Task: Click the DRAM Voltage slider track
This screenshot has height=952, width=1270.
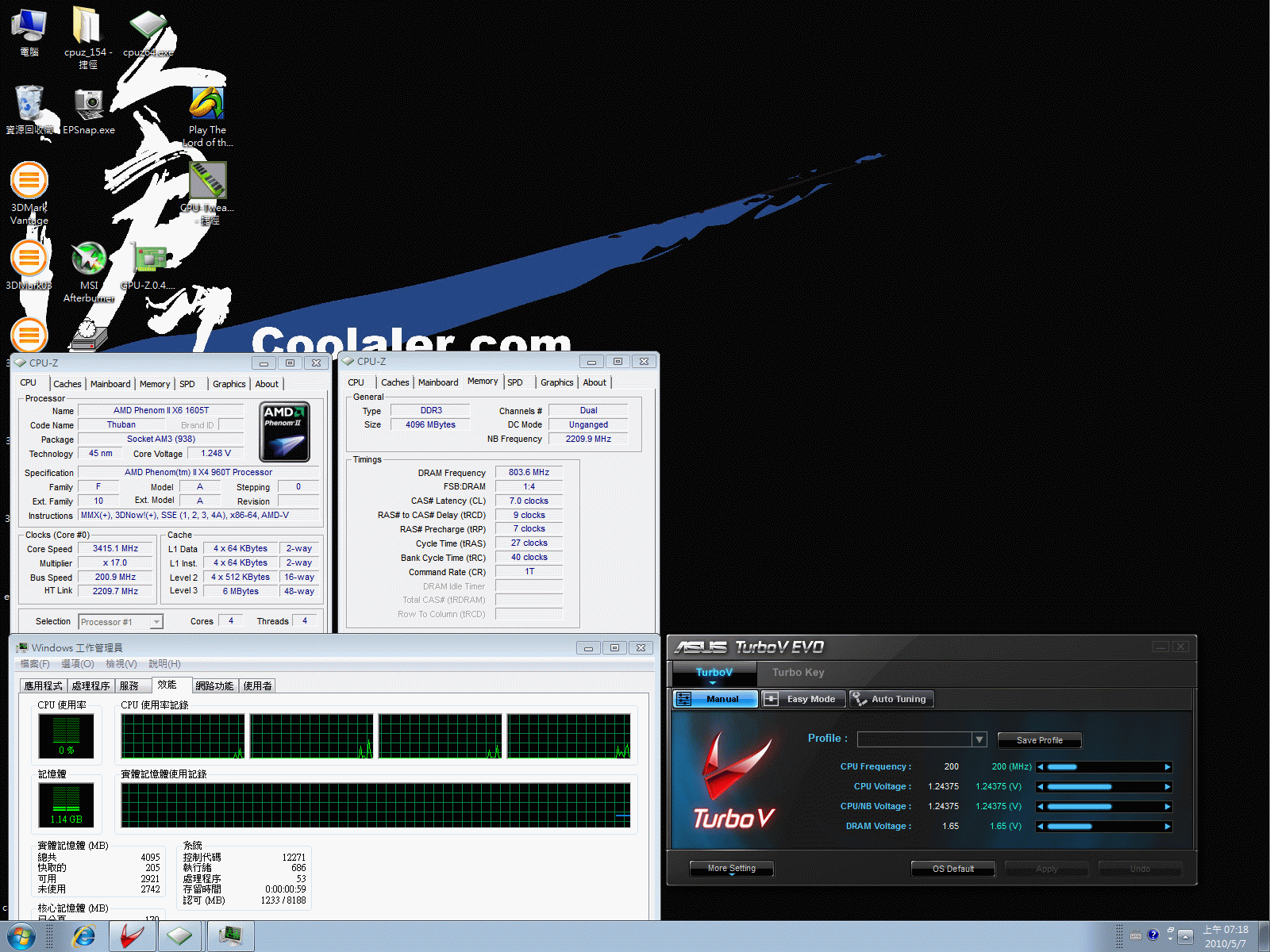Action: coord(1104,827)
